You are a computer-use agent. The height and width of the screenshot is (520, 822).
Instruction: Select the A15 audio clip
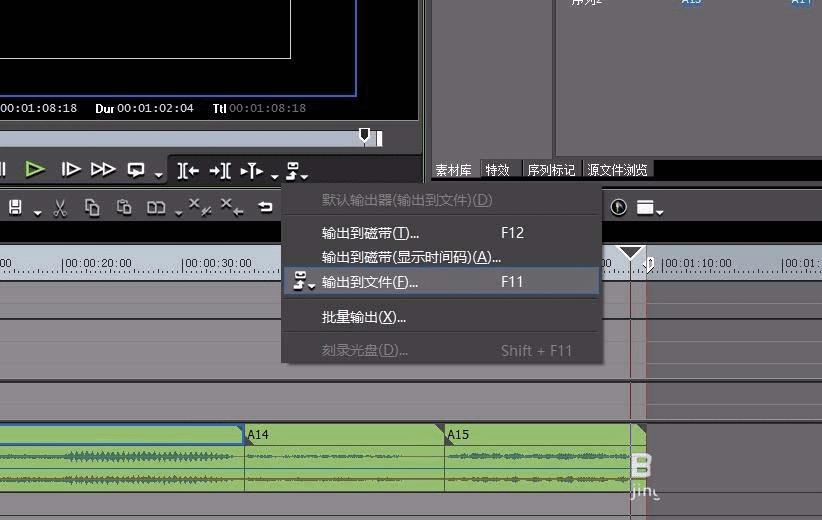(545, 458)
